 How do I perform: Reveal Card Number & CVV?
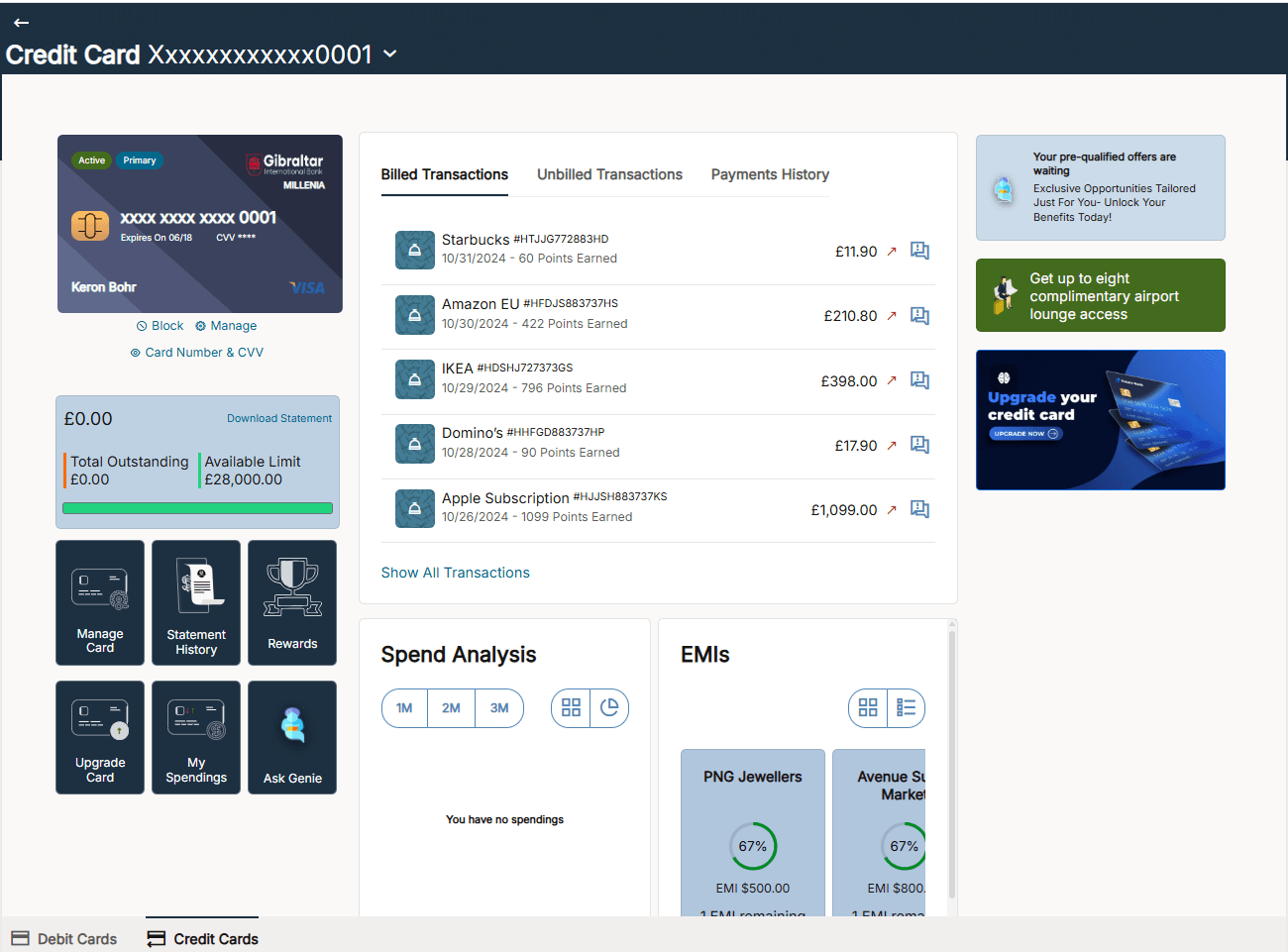(196, 353)
